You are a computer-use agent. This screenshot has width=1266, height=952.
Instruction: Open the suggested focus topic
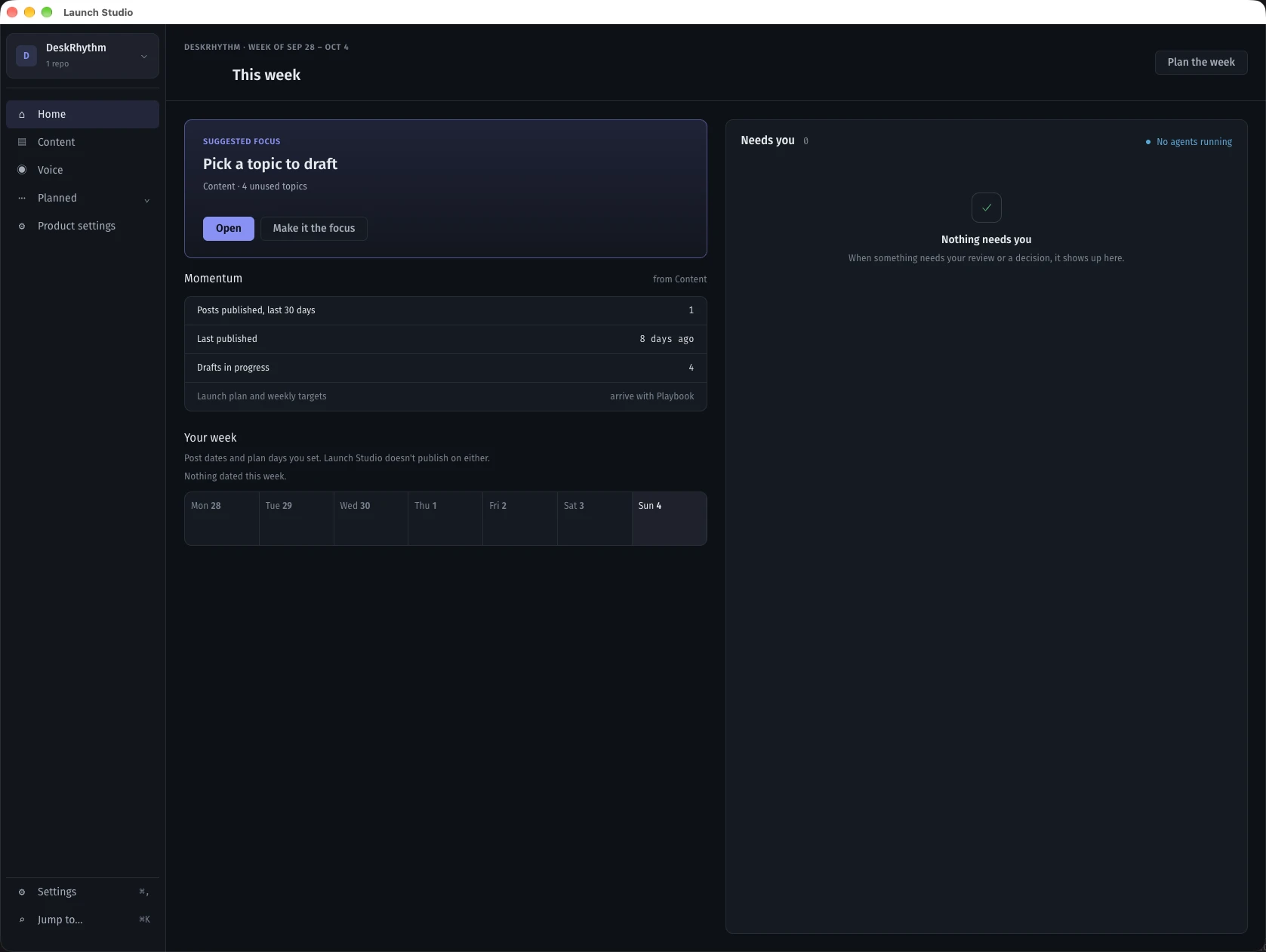tap(229, 229)
